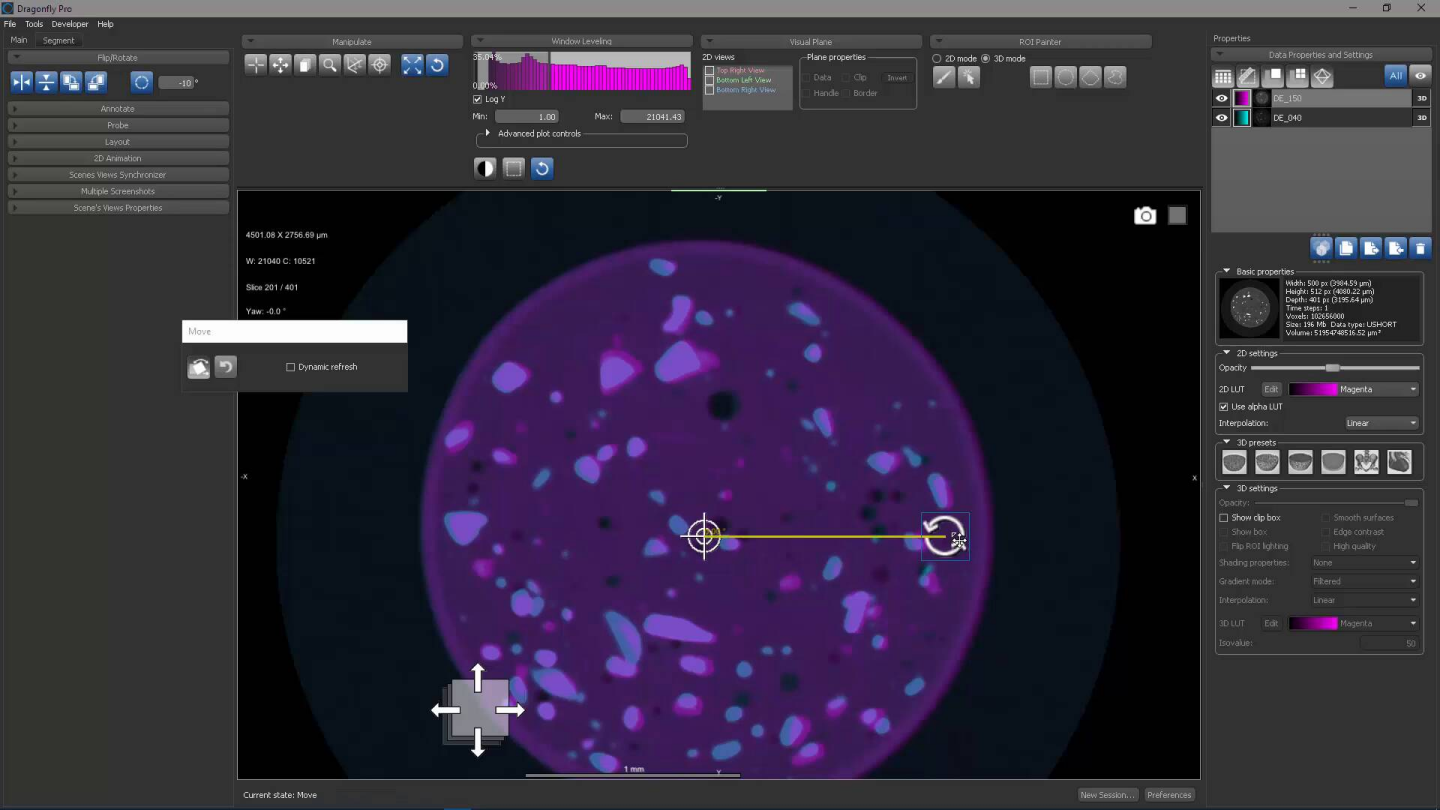Open the Tools menu
The height and width of the screenshot is (810, 1440).
(34, 24)
